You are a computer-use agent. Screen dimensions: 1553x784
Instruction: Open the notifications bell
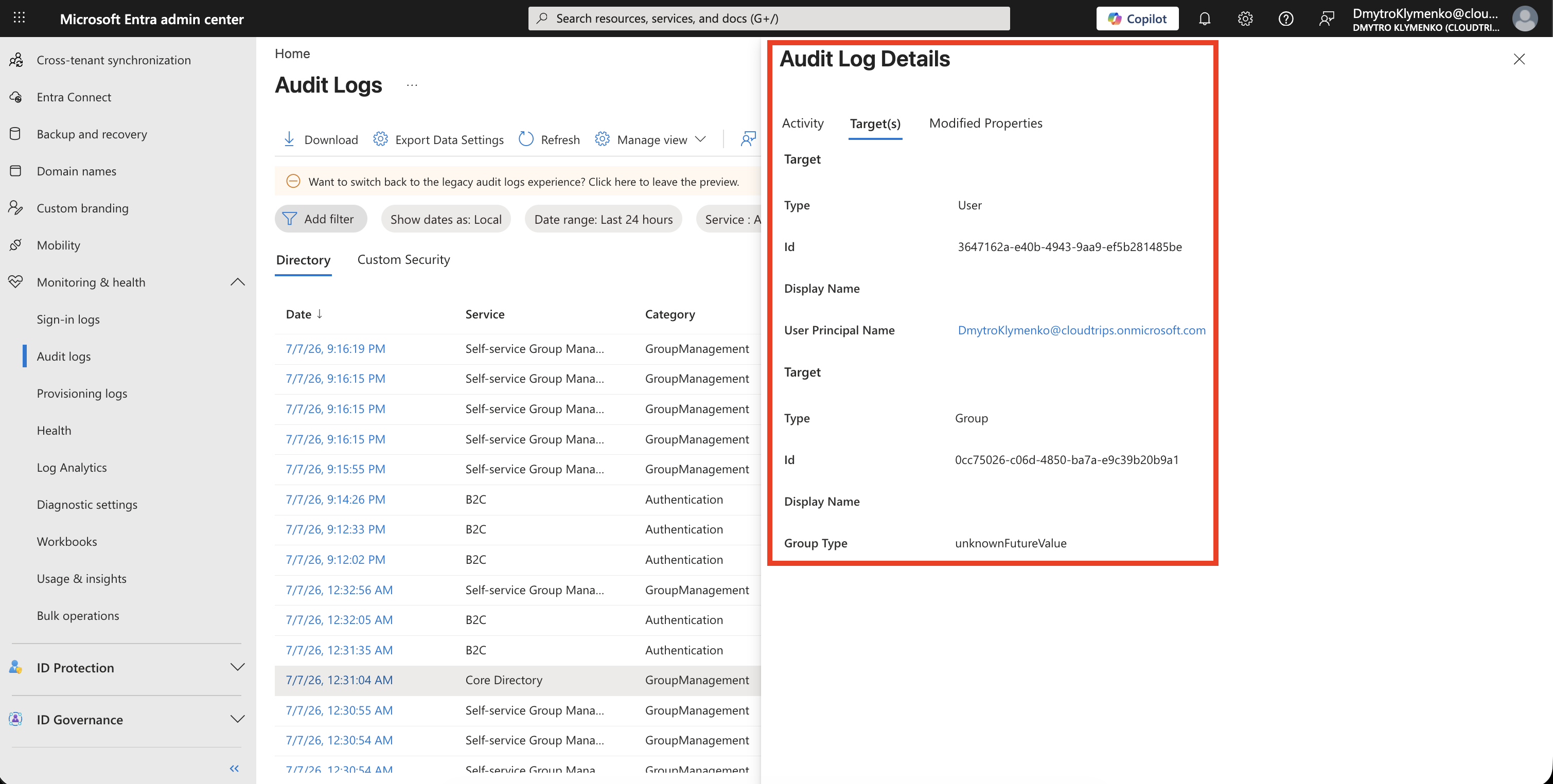[1204, 19]
